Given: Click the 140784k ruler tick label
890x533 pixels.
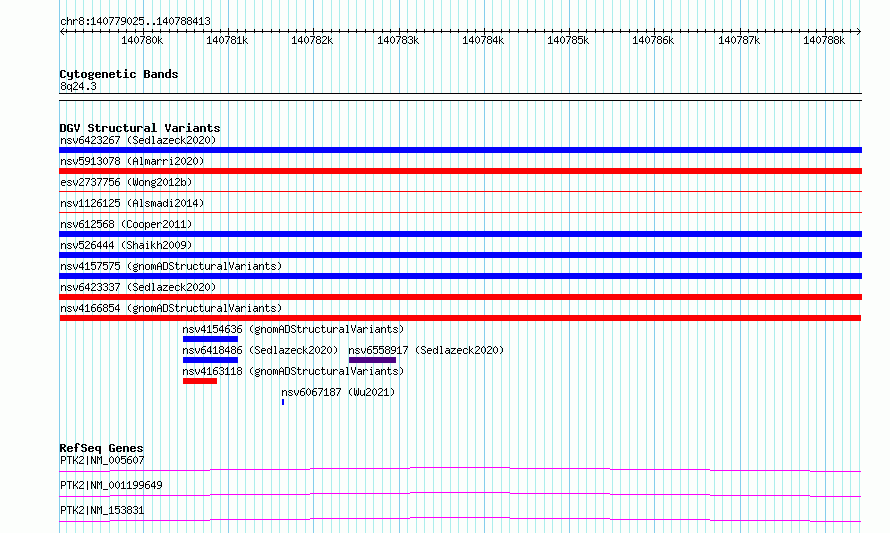Looking at the screenshot, I should coord(483,40).
